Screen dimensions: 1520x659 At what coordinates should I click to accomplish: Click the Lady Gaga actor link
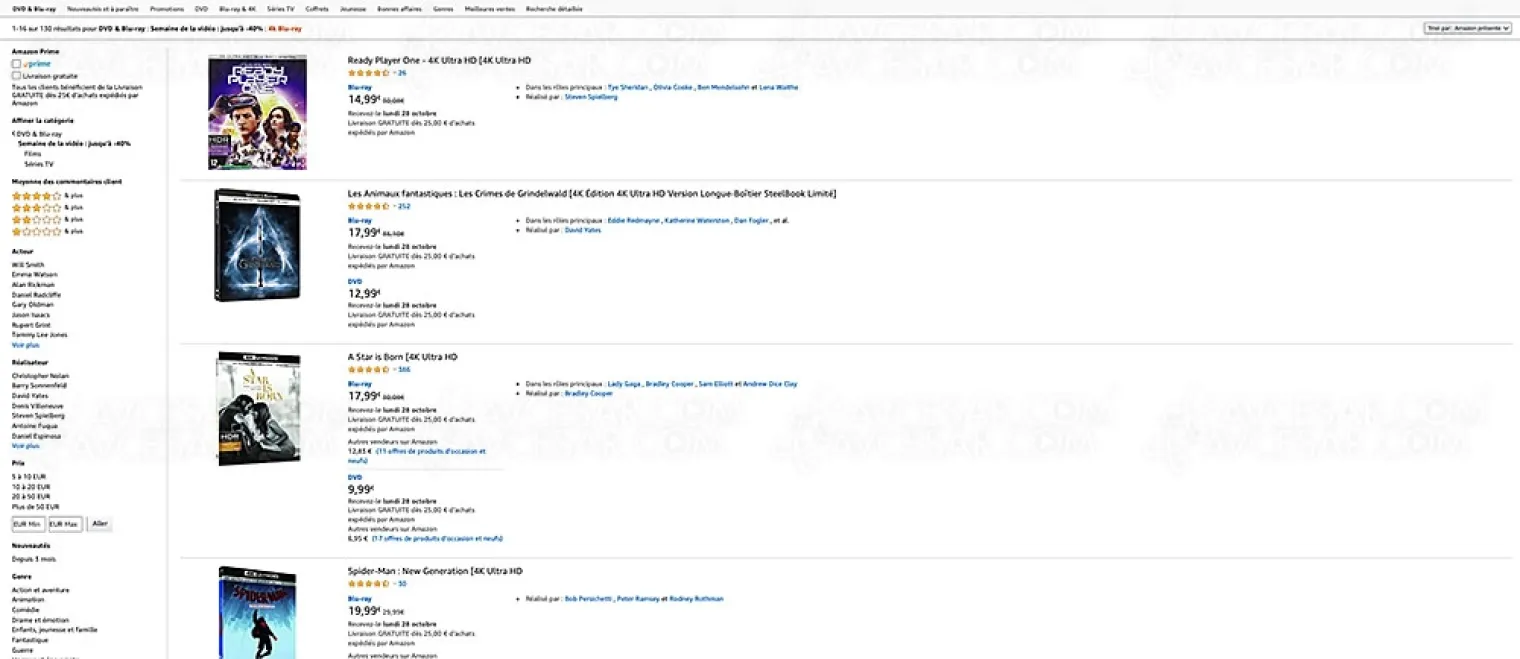(622, 384)
